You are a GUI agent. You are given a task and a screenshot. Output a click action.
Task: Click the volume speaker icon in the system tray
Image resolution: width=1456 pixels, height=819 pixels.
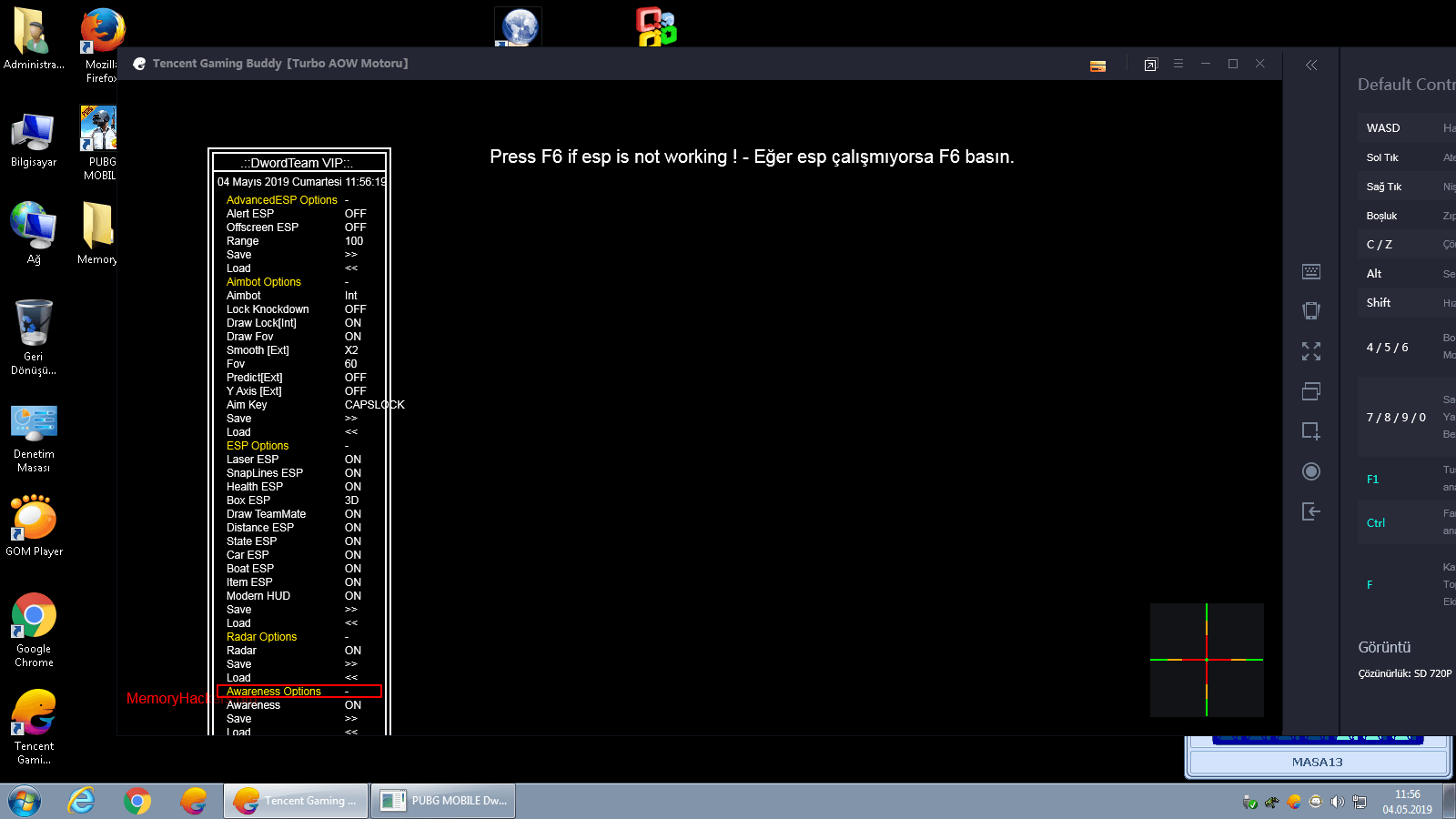pos(1337,802)
